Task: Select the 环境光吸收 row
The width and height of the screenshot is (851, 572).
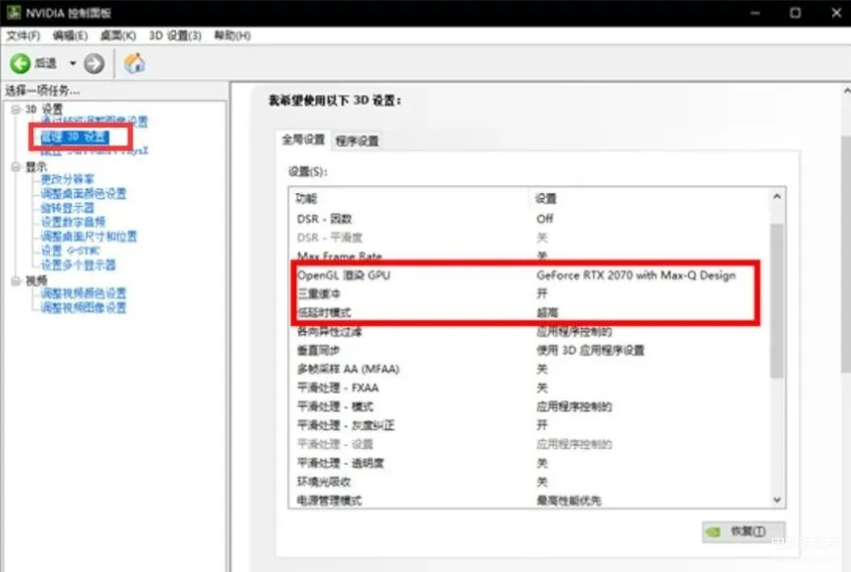Action: [529, 482]
